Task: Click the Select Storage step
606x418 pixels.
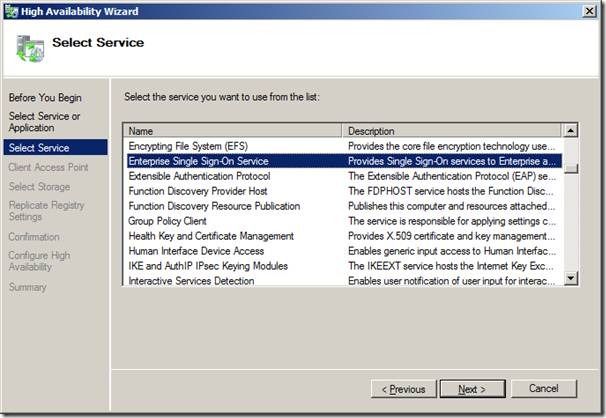Action: click(x=39, y=187)
